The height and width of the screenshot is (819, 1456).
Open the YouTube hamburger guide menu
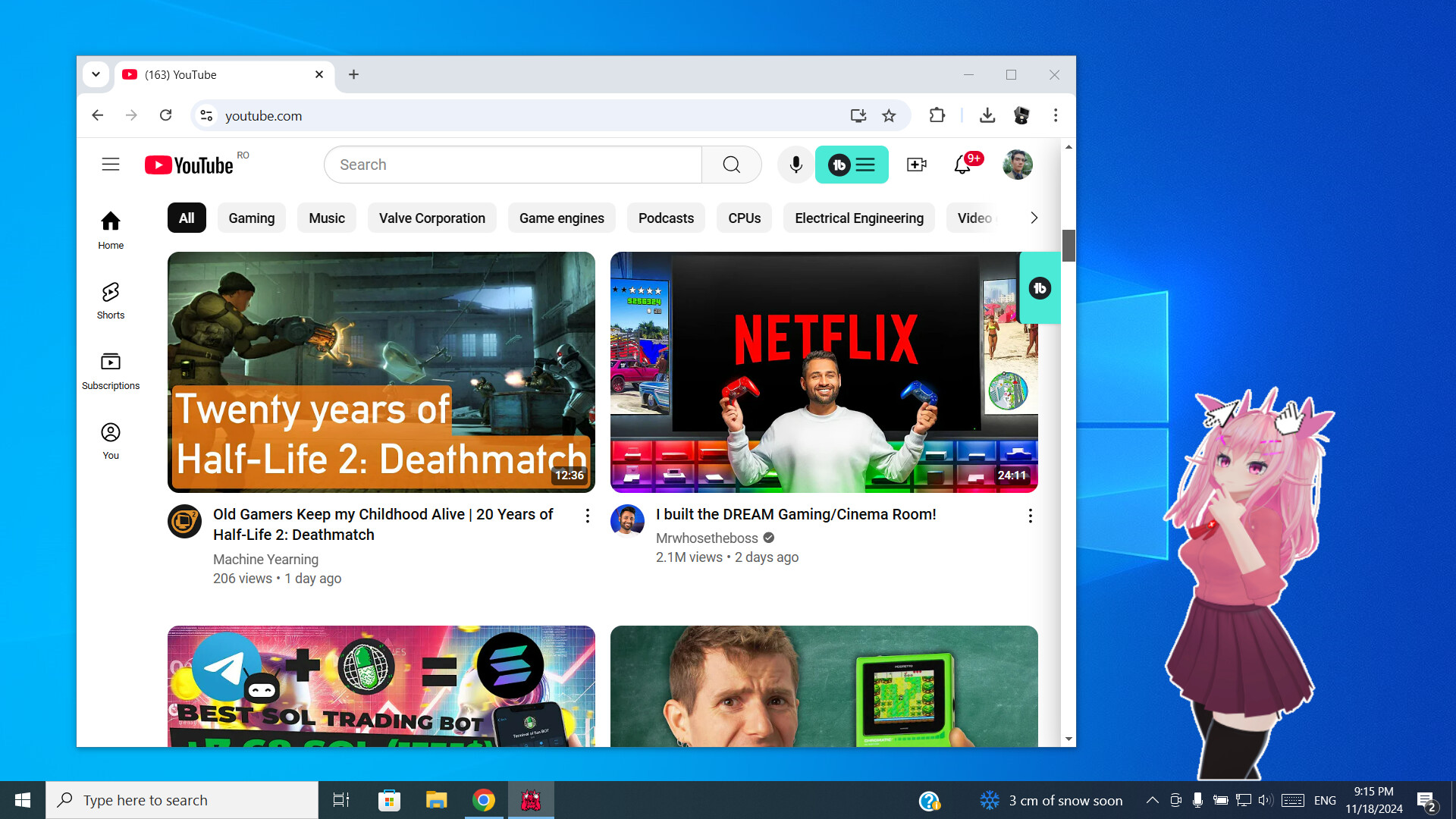pyautogui.click(x=110, y=164)
